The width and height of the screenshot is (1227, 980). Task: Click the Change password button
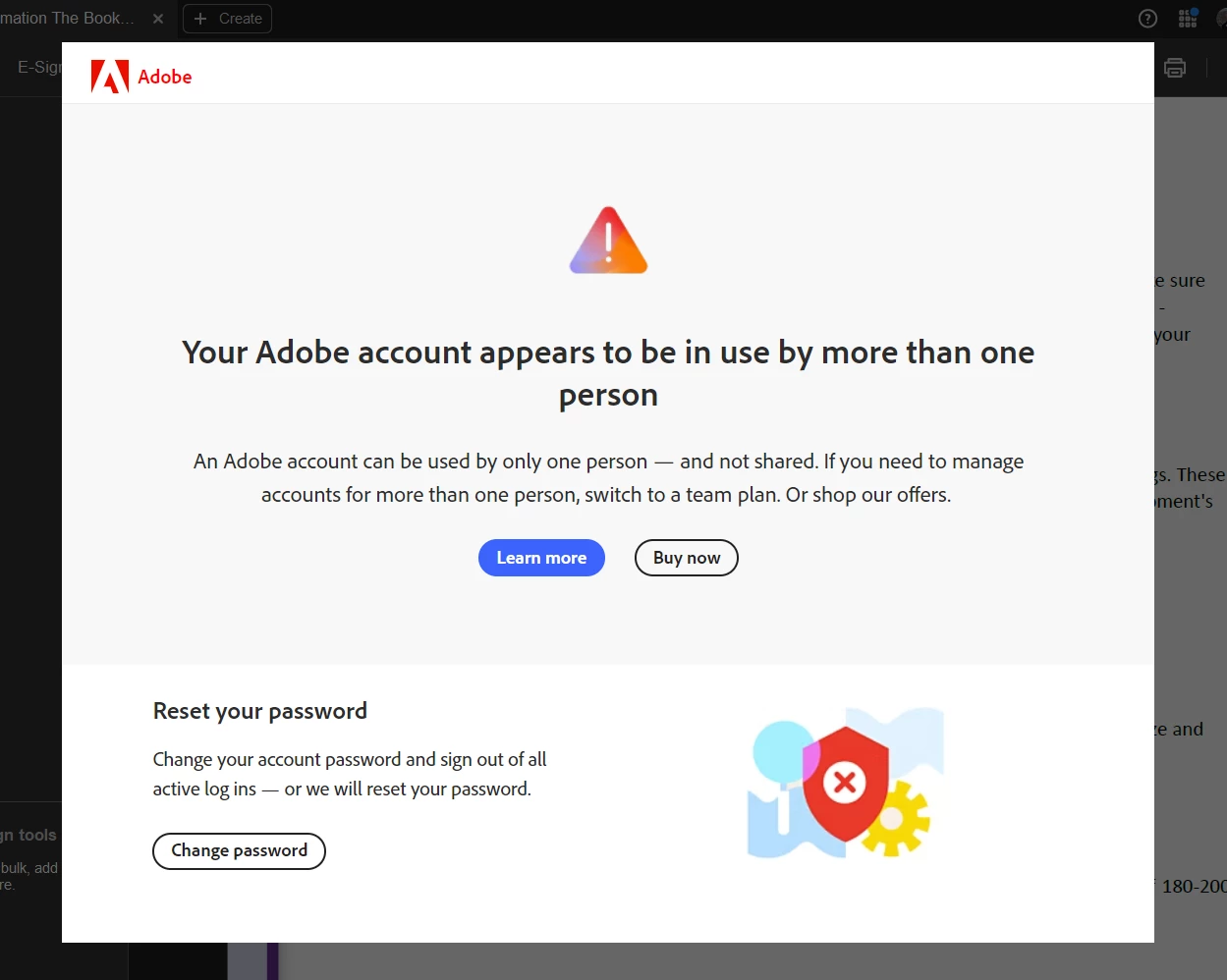239,850
